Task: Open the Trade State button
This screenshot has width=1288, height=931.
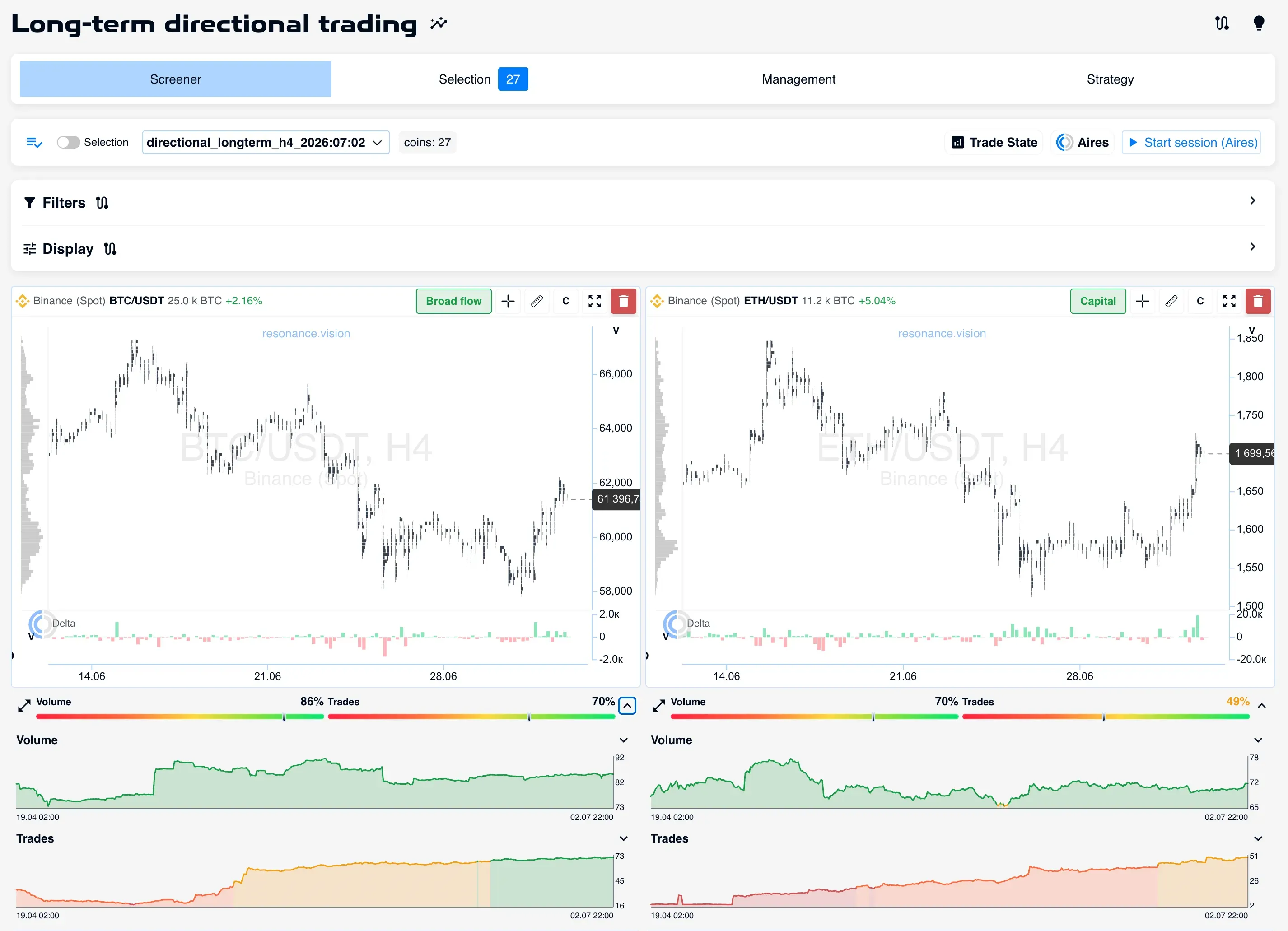Action: tap(994, 143)
